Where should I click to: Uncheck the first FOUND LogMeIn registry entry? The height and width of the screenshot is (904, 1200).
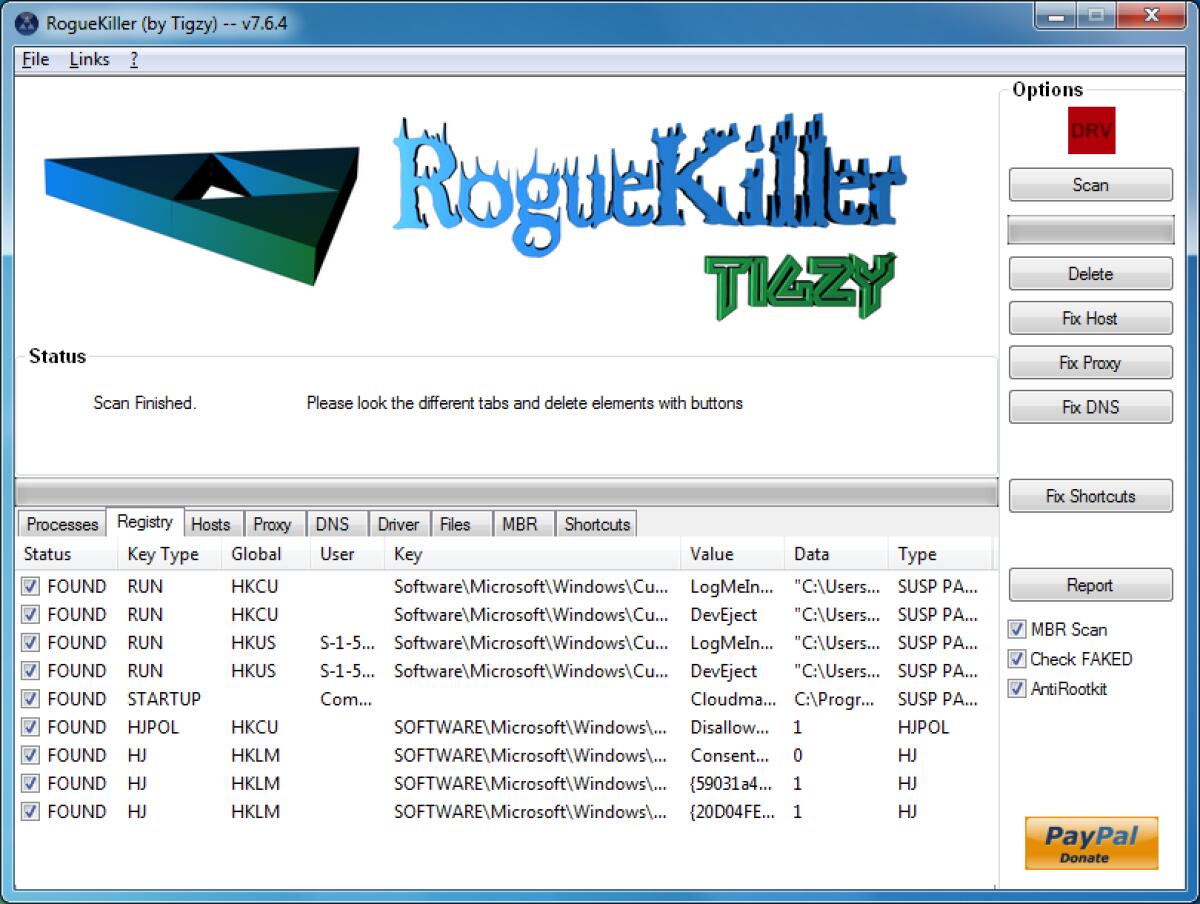(29, 587)
